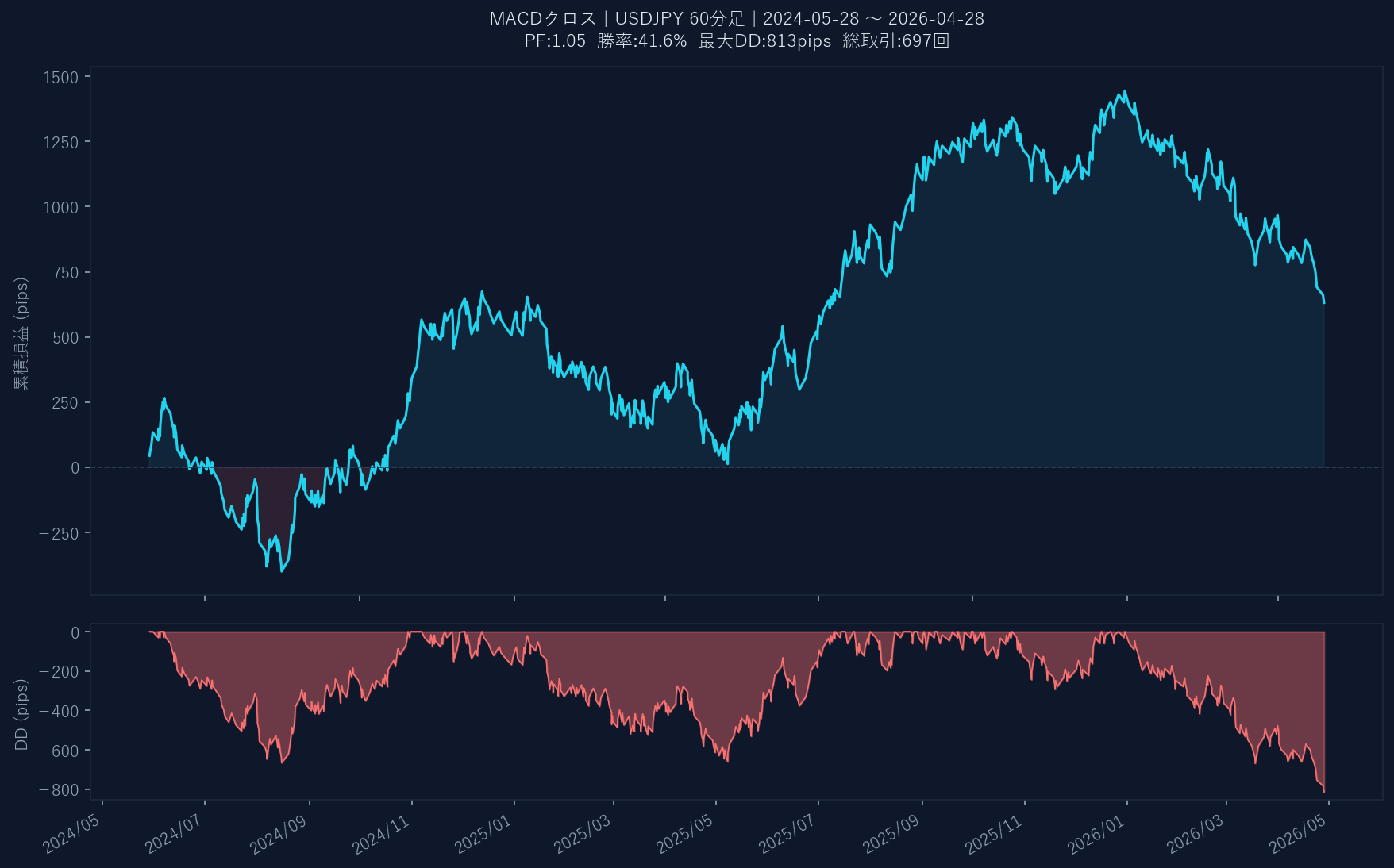Click the 勝率:41.6% text in subtitle

point(641,41)
